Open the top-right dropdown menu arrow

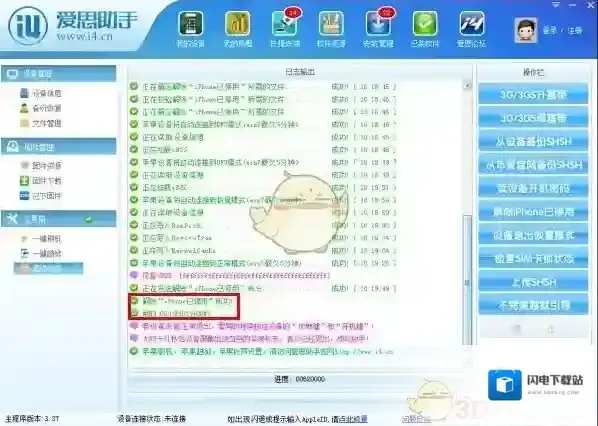[x=556, y=5]
